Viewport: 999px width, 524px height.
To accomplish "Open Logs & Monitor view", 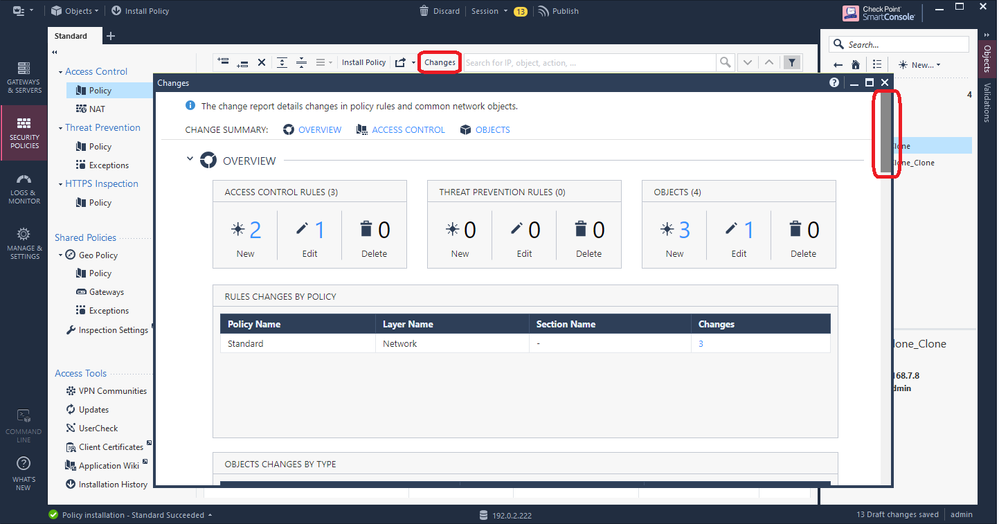I will point(24,189).
